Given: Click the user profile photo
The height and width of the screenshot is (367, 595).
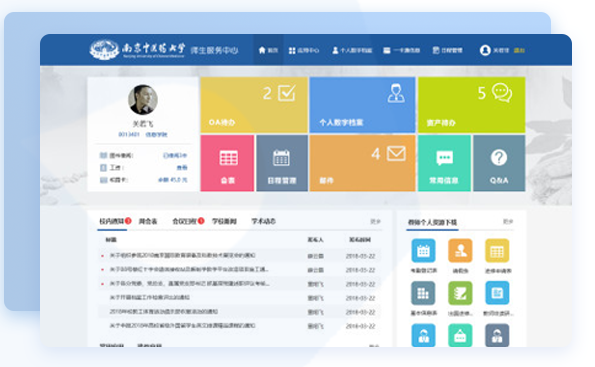Looking at the screenshot, I should (143, 99).
